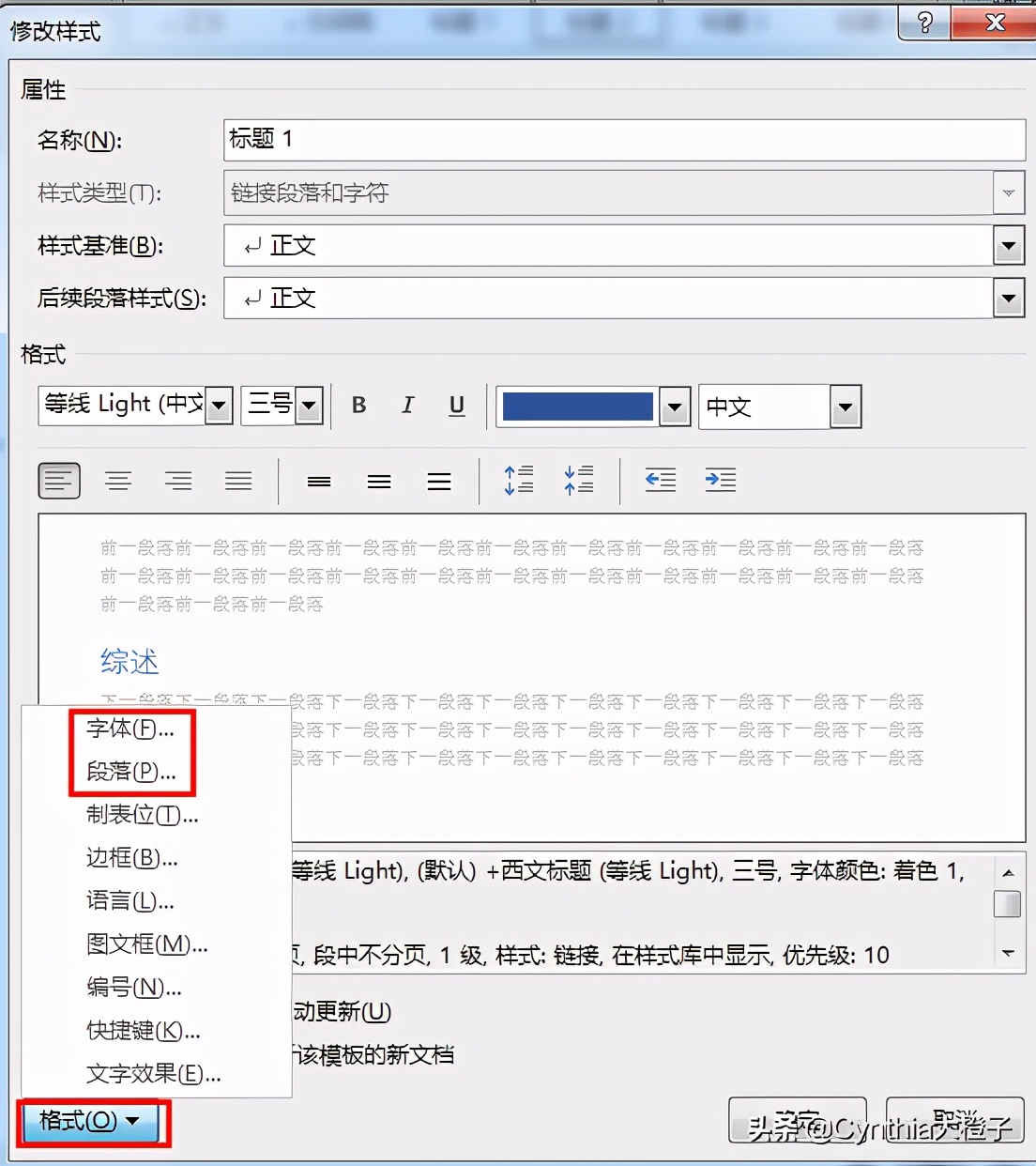Open the 中文 language dropdown

[844, 407]
